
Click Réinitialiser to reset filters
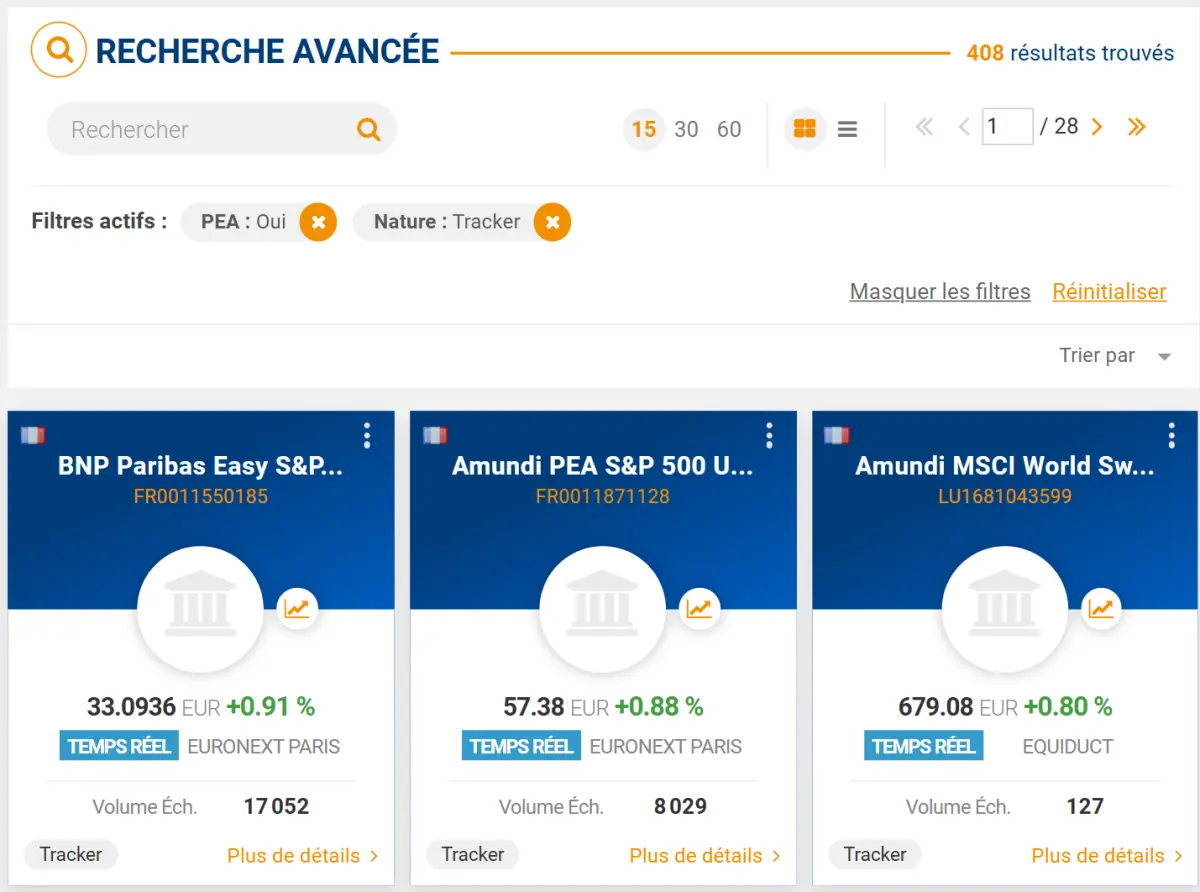point(1109,292)
